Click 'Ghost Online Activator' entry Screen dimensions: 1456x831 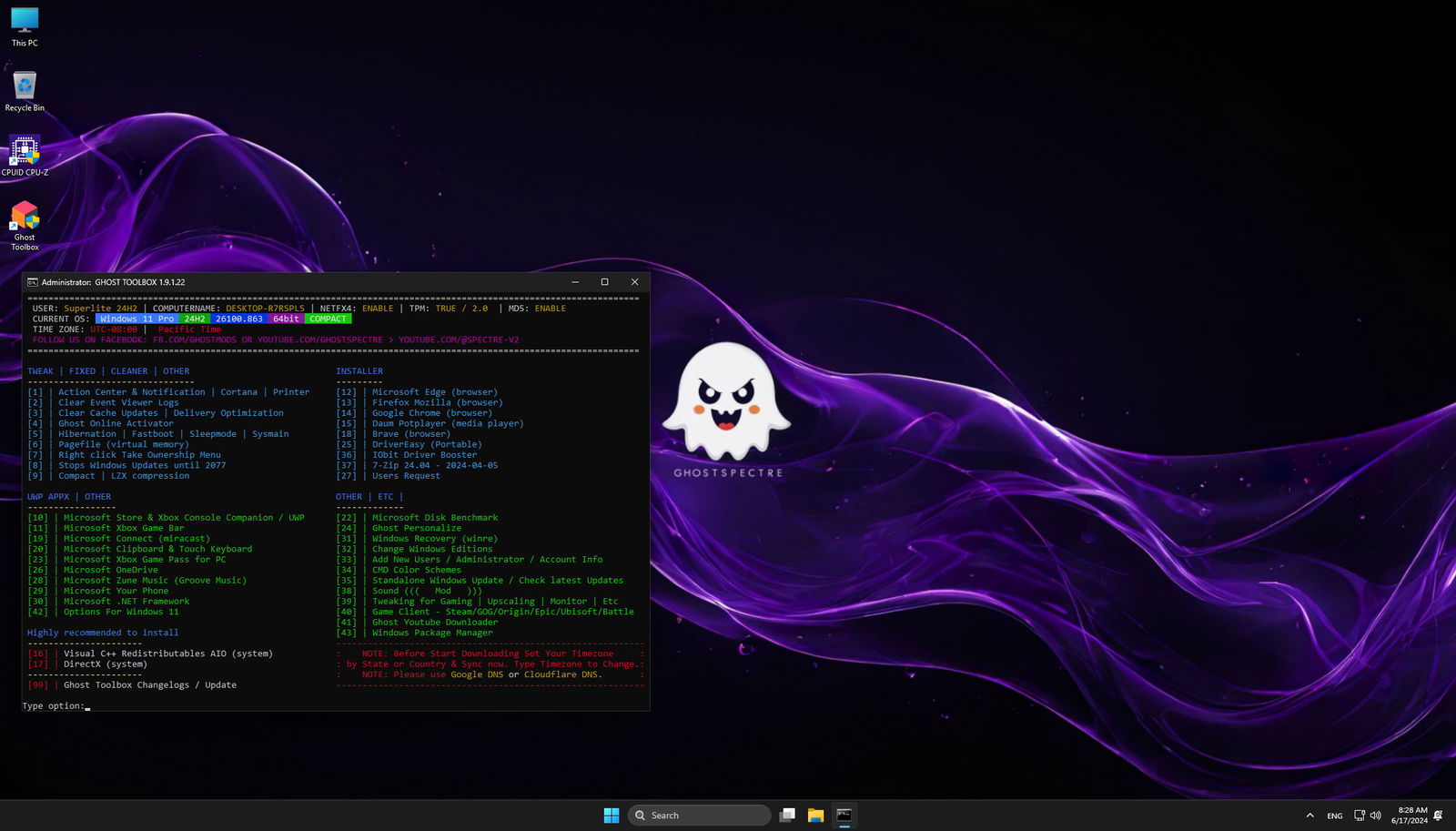coord(116,423)
